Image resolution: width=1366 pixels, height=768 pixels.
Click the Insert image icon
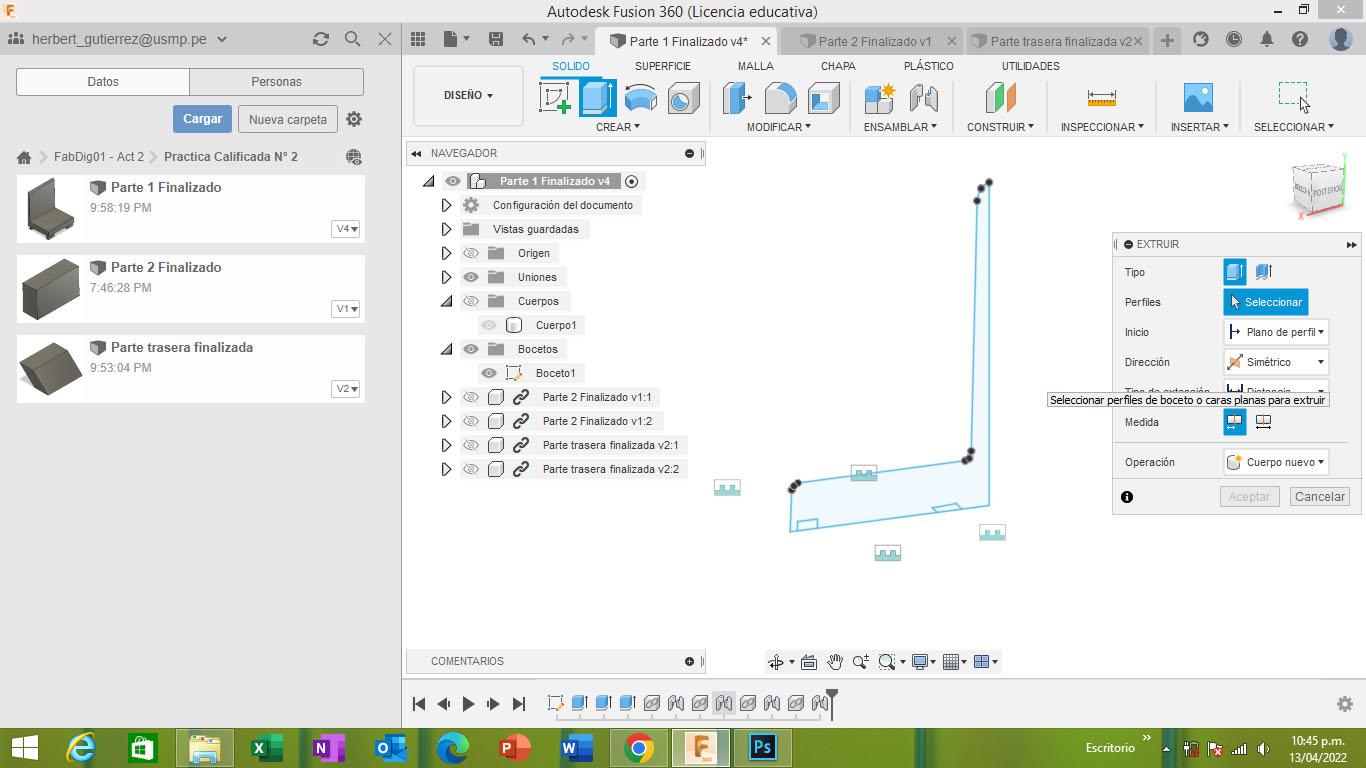click(x=1198, y=97)
